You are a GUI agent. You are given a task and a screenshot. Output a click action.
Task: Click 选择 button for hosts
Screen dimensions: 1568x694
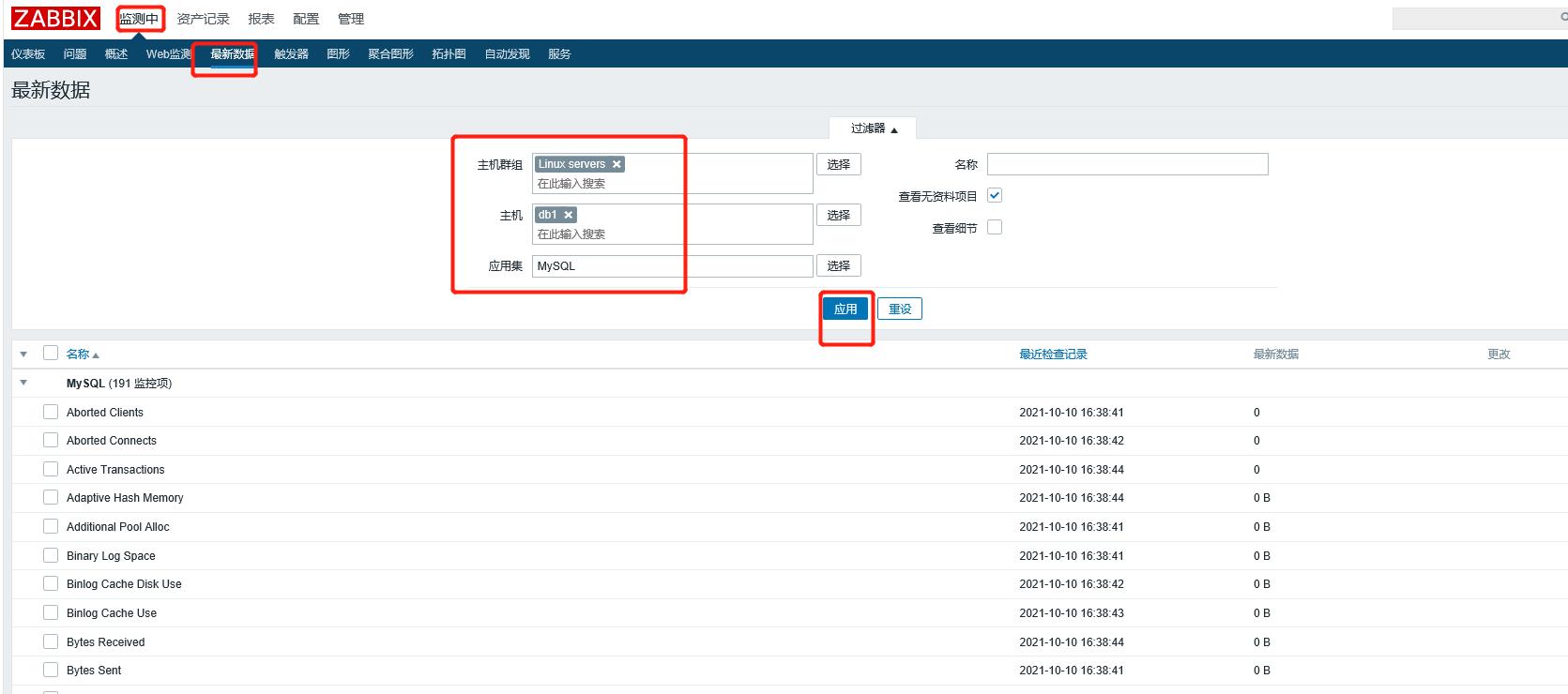tap(838, 215)
